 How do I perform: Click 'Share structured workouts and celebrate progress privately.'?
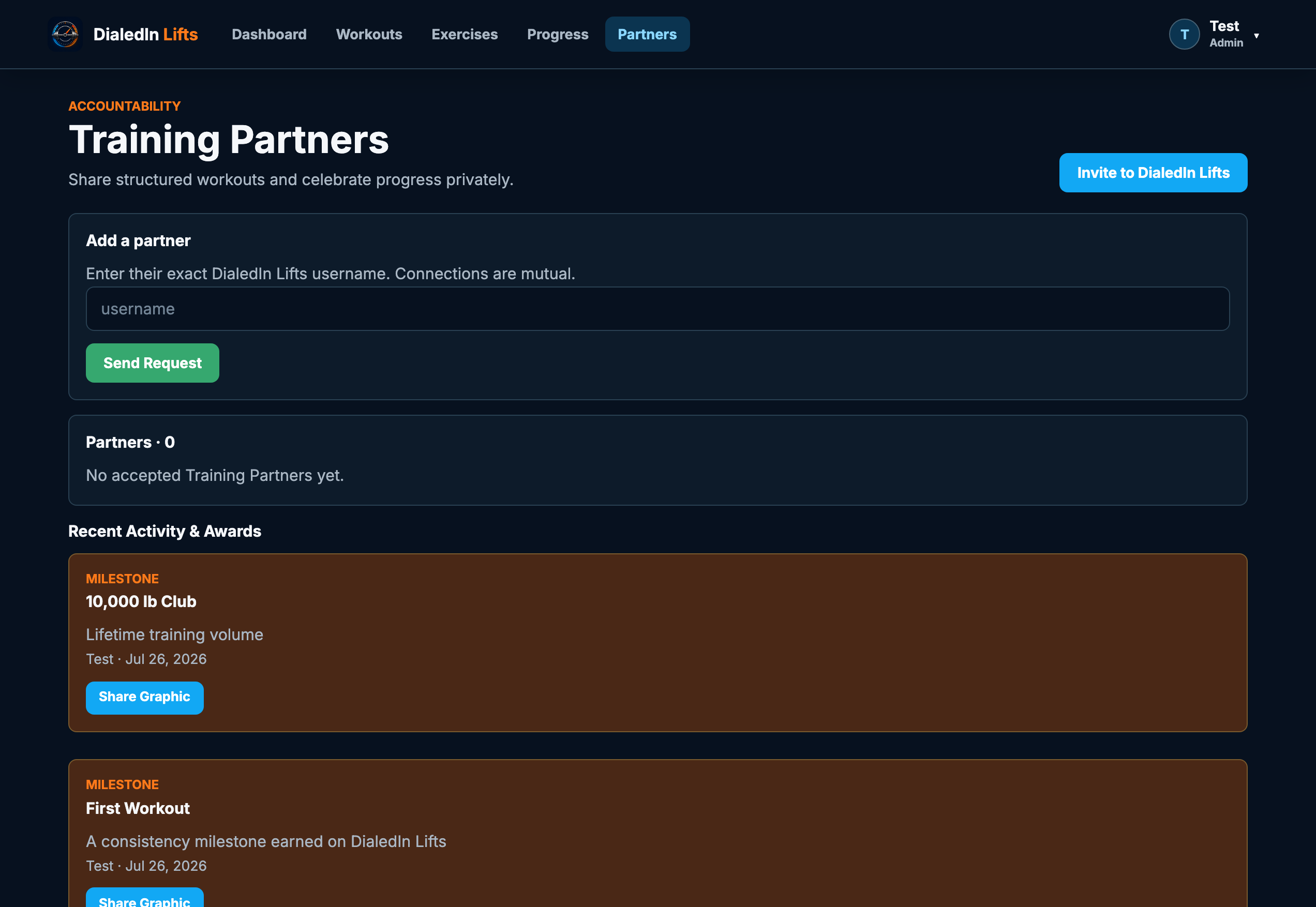[291, 179]
